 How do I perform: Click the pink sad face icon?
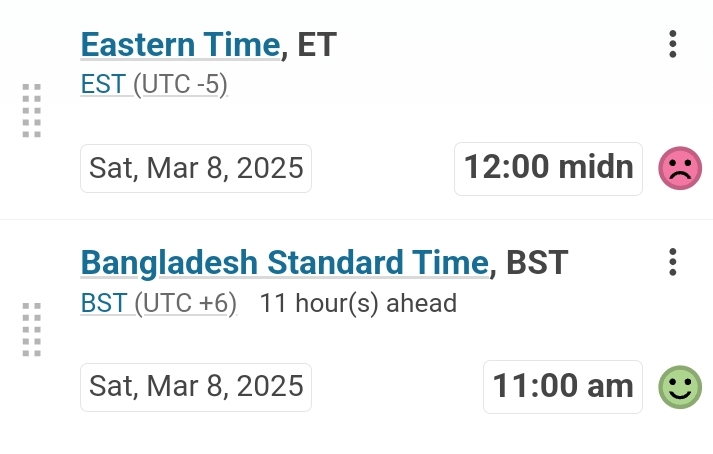680,168
